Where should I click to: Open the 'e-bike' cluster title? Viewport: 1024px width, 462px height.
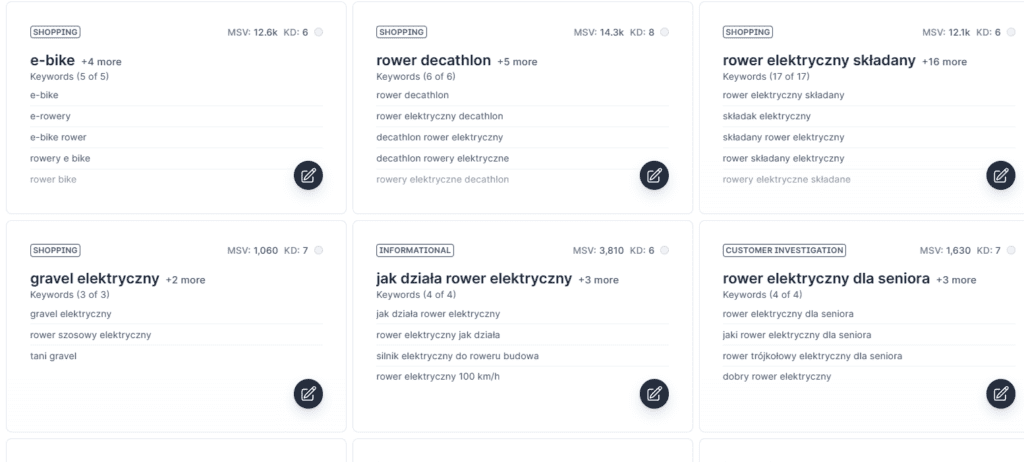tap(52, 61)
